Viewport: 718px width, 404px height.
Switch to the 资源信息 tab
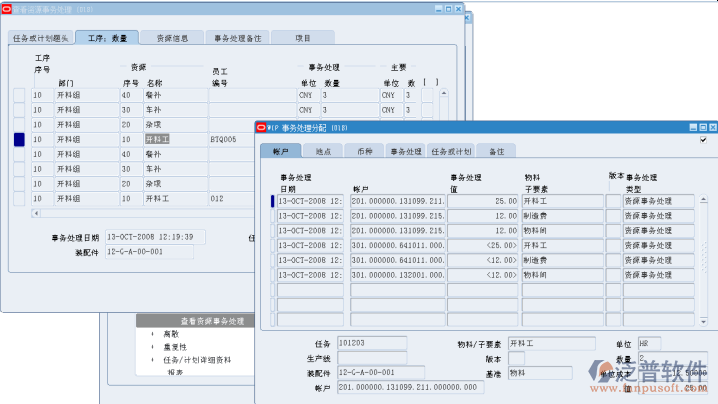pos(172,38)
